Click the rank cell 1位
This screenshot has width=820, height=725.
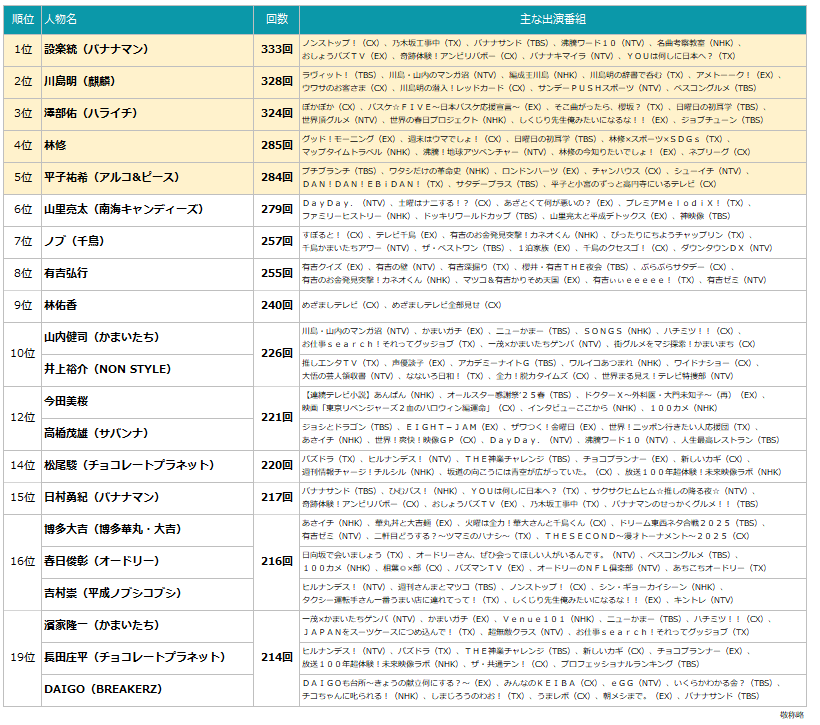click(22, 49)
